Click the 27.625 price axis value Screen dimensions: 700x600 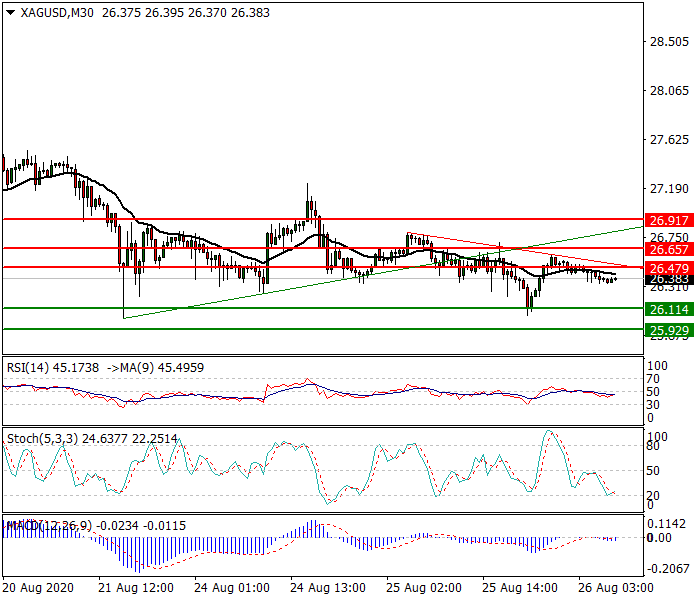669,140
